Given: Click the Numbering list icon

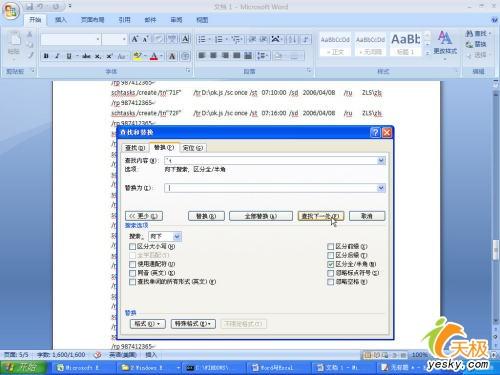Looking at the screenshot, I should pyautogui.click(x=219, y=40).
